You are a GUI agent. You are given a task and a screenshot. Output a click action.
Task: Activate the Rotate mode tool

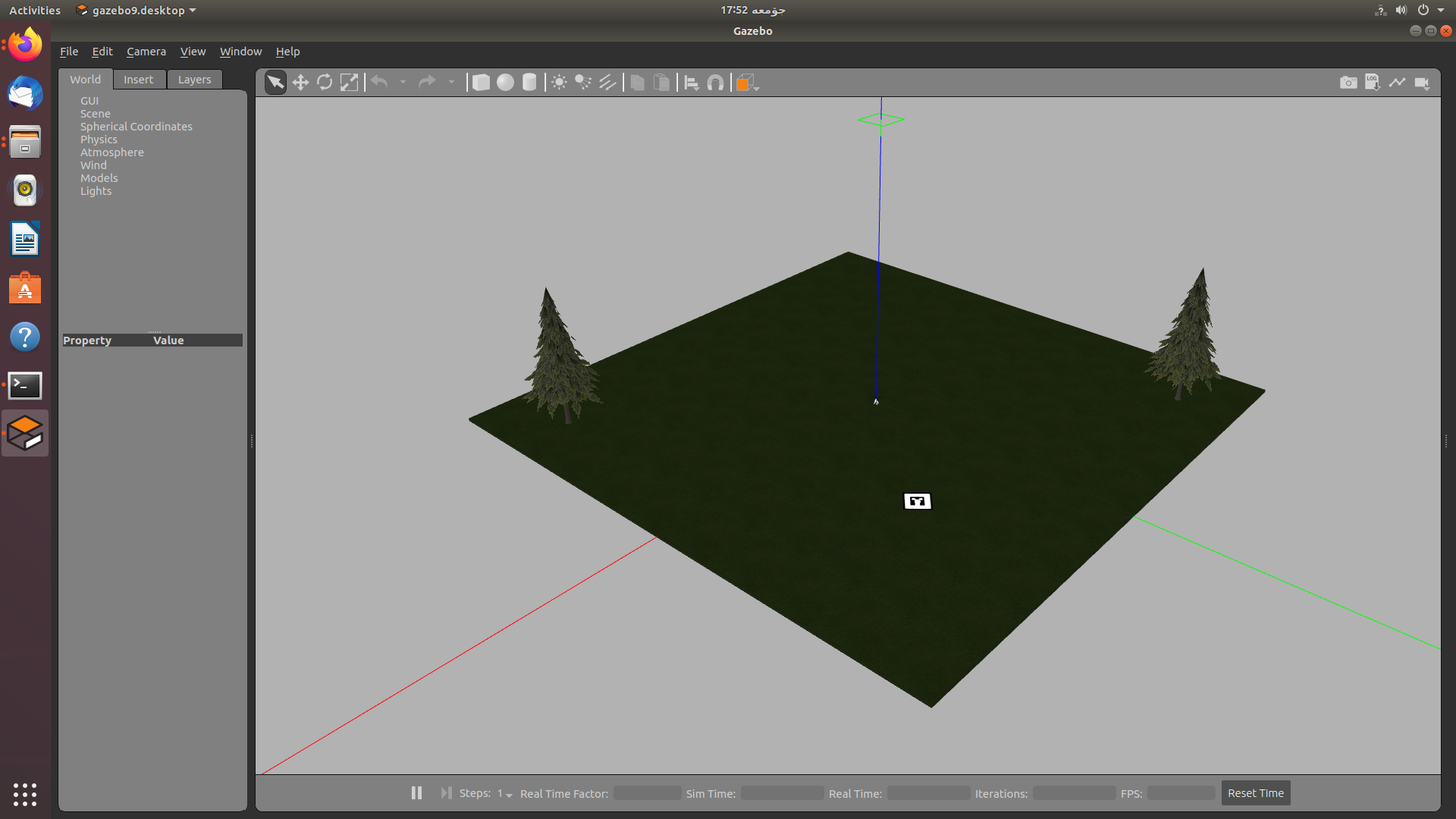(325, 82)
